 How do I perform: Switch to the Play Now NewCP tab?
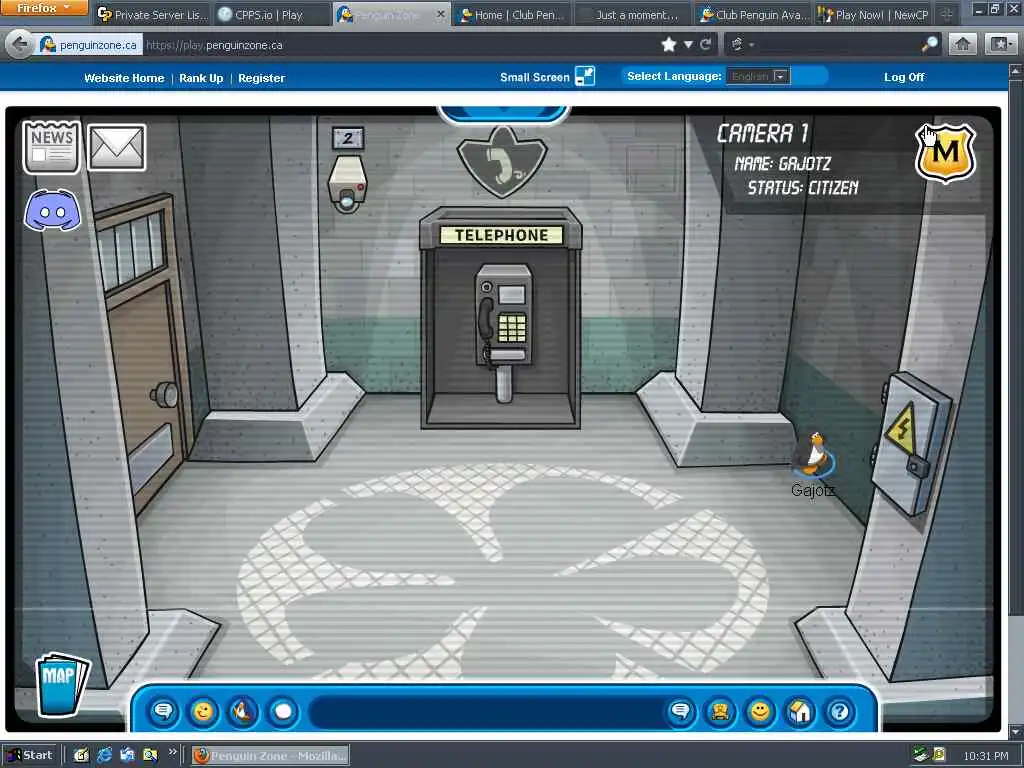coord(872,14)
